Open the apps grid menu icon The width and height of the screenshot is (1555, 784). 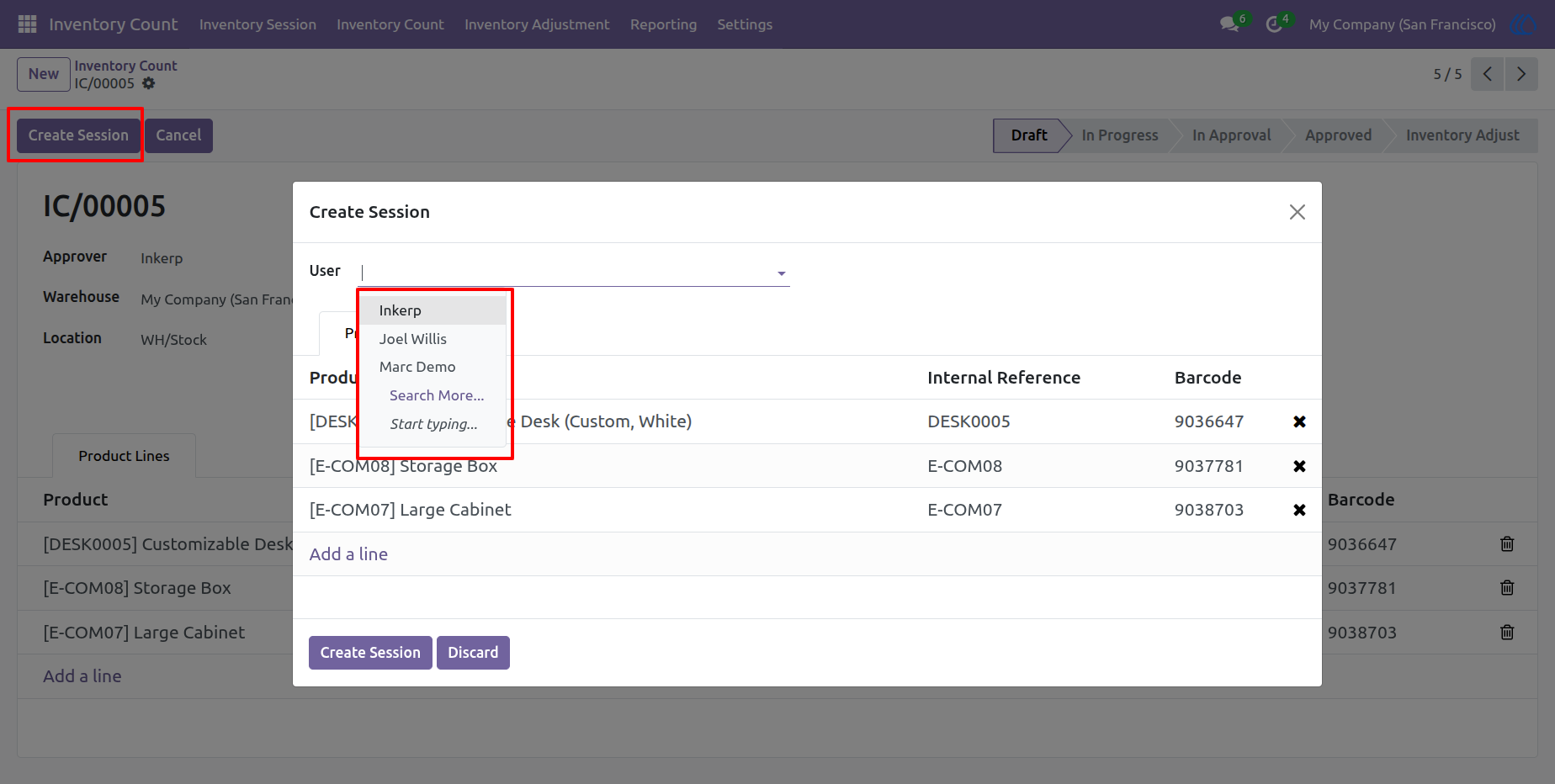pyautogui.click(x=27, y=24)
